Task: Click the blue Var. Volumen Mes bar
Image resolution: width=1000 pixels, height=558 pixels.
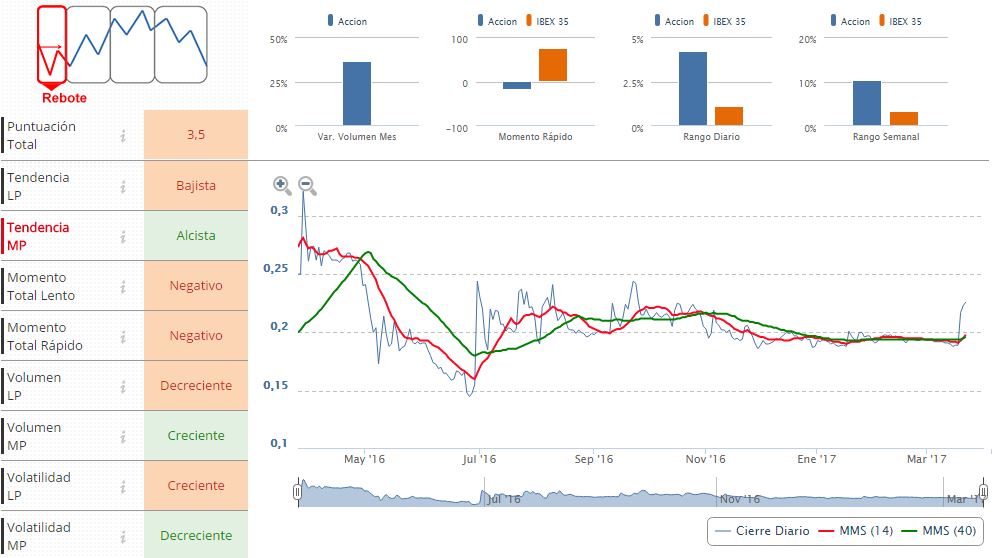Action: 357,94
